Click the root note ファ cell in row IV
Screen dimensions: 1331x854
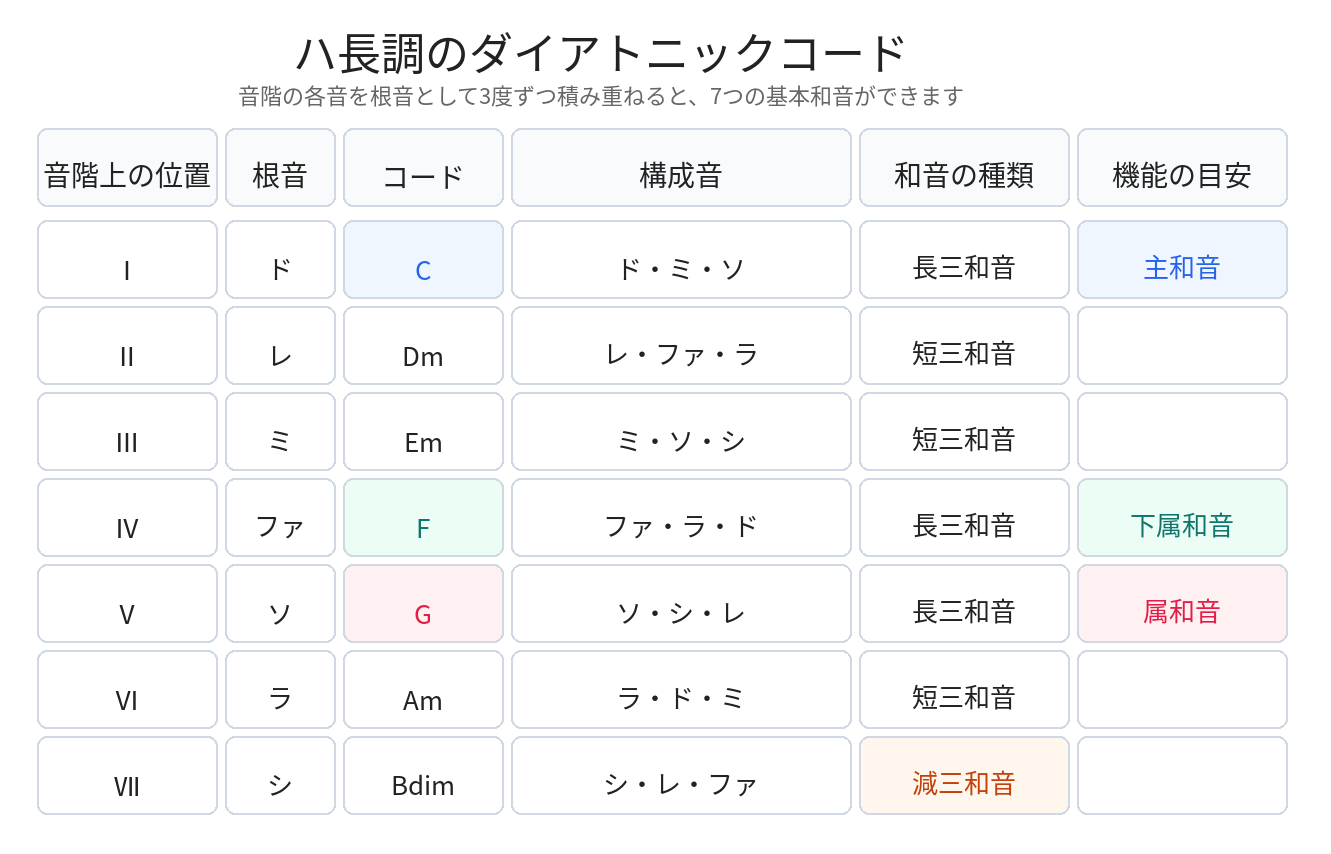click(280, 518)
